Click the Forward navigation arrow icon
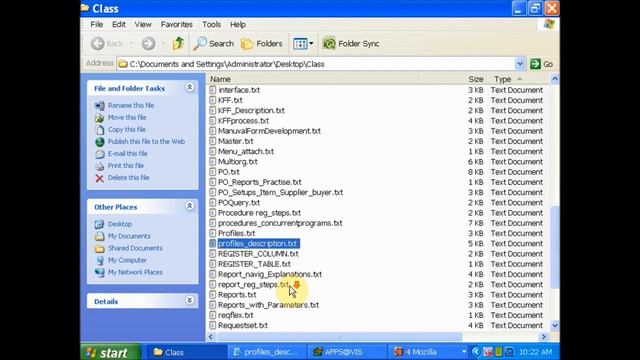The height and width of the screenshot is (360, 640). tap(148, 43)
